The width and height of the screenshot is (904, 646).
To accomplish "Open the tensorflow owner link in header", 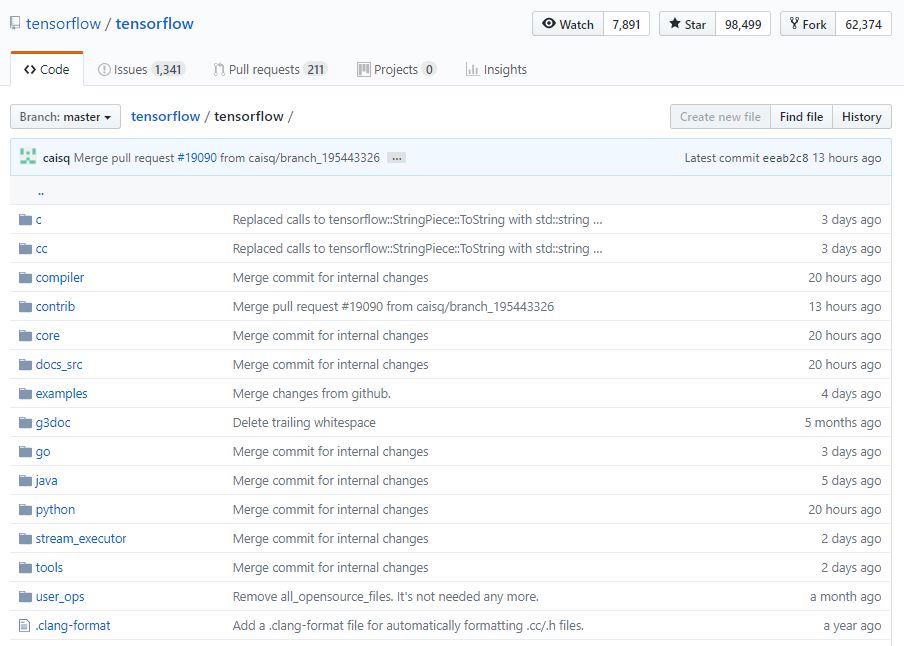I will click(x=63, y=24).
